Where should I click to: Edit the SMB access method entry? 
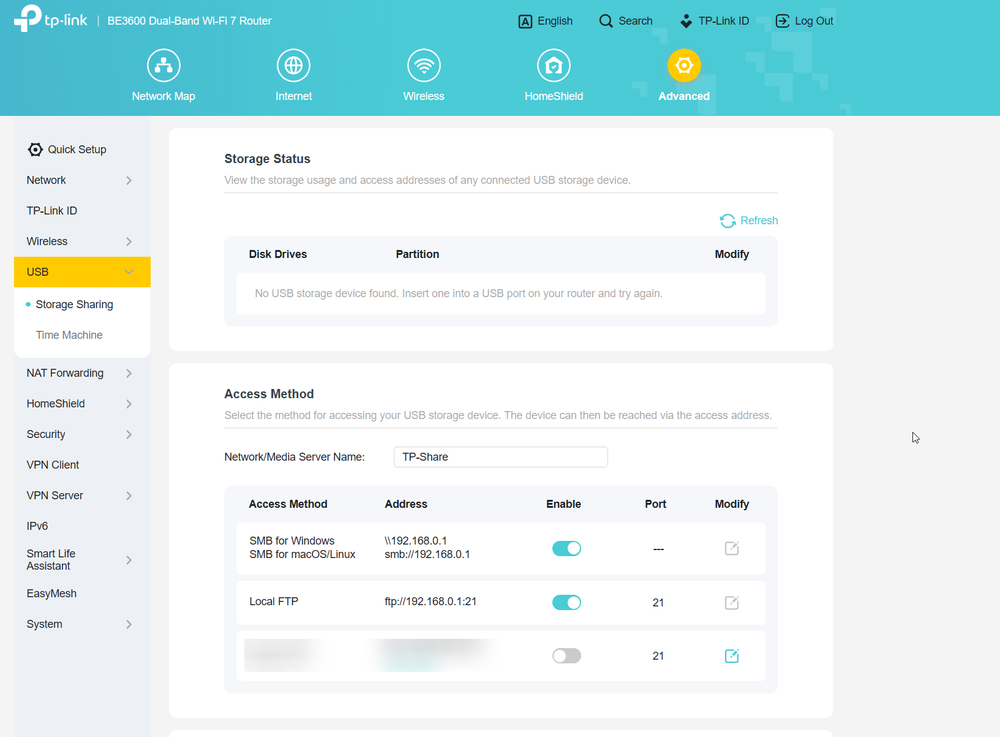732,548
